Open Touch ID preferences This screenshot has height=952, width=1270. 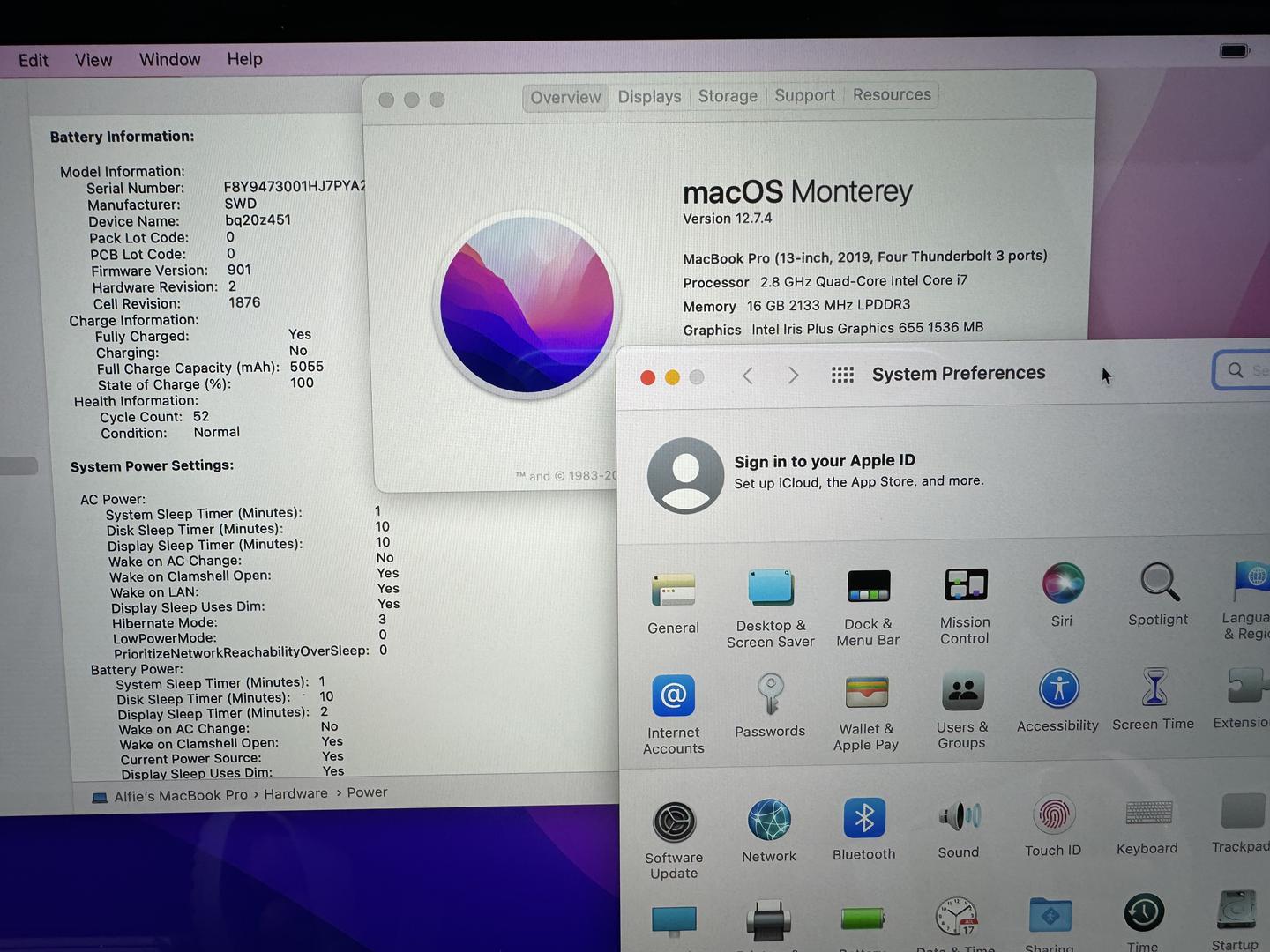point(1053,825)
